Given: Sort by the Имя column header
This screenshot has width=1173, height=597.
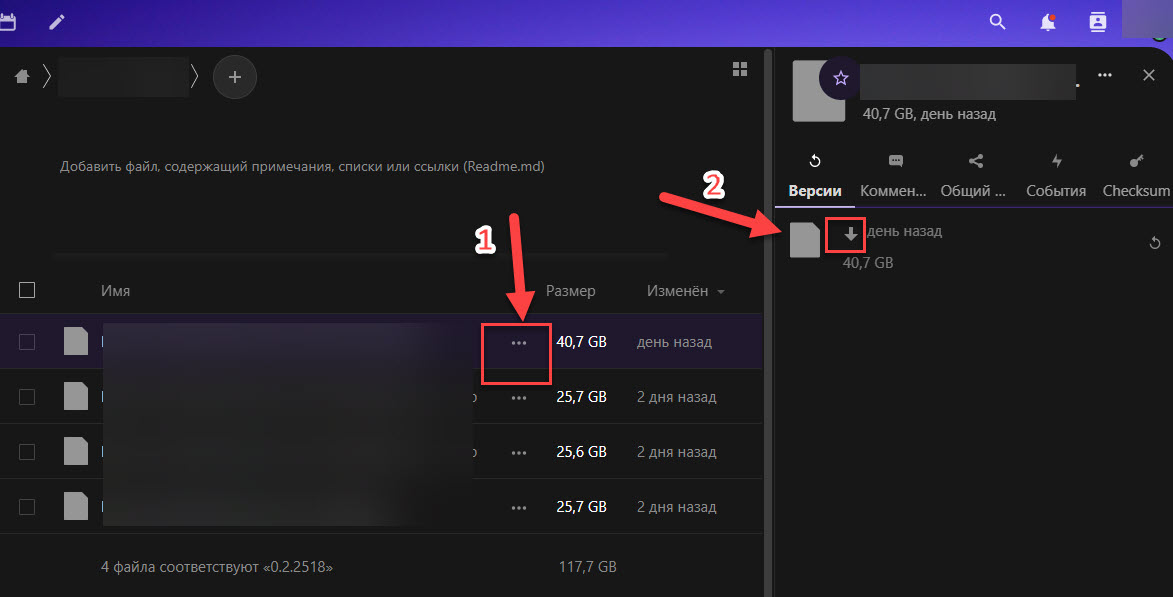Looking at the screenshot, I should tap(115, 291).
